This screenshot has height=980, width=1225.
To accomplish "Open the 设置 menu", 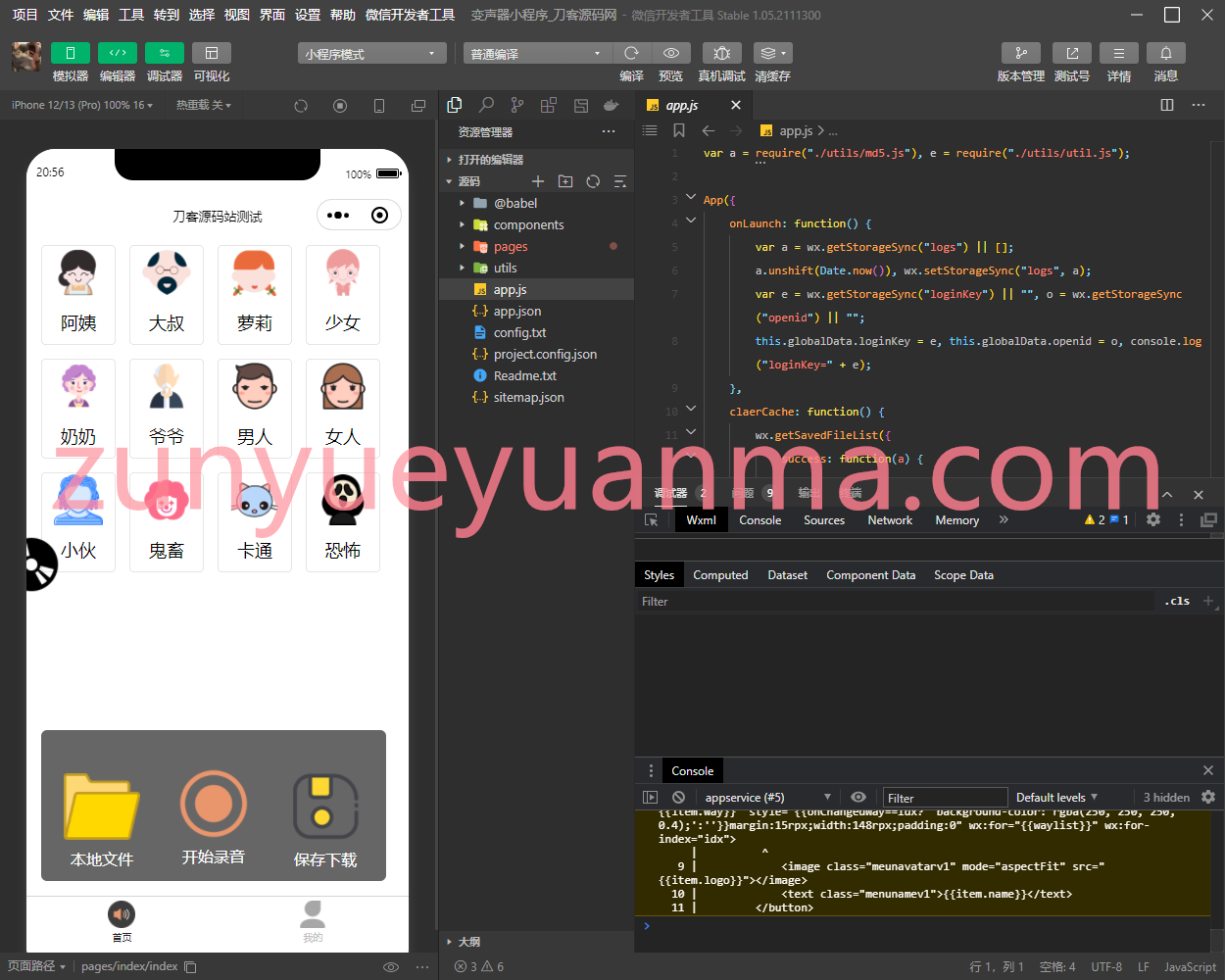I will tap(308, 15).
